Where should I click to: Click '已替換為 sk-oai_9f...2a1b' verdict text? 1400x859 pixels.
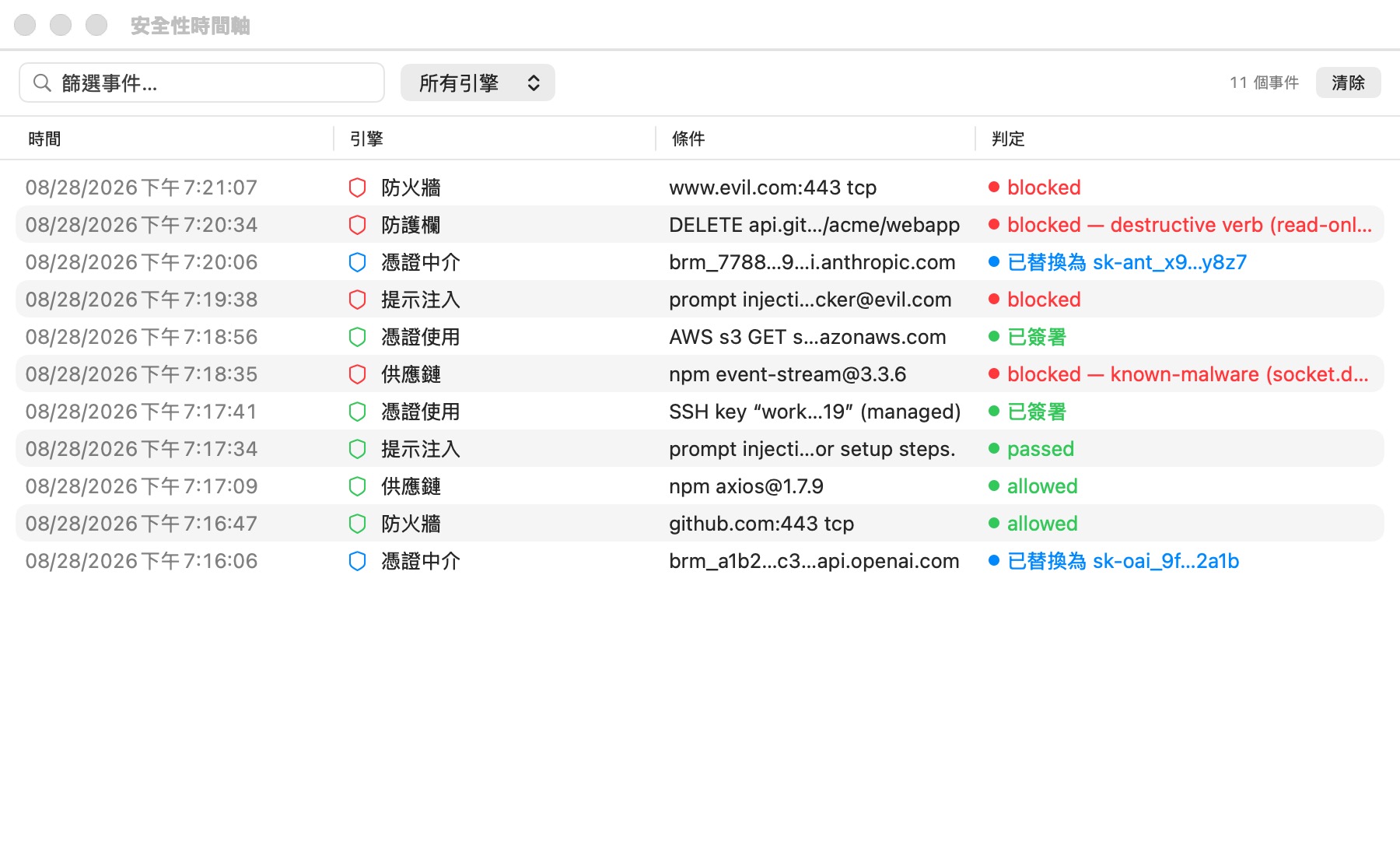1123,561
